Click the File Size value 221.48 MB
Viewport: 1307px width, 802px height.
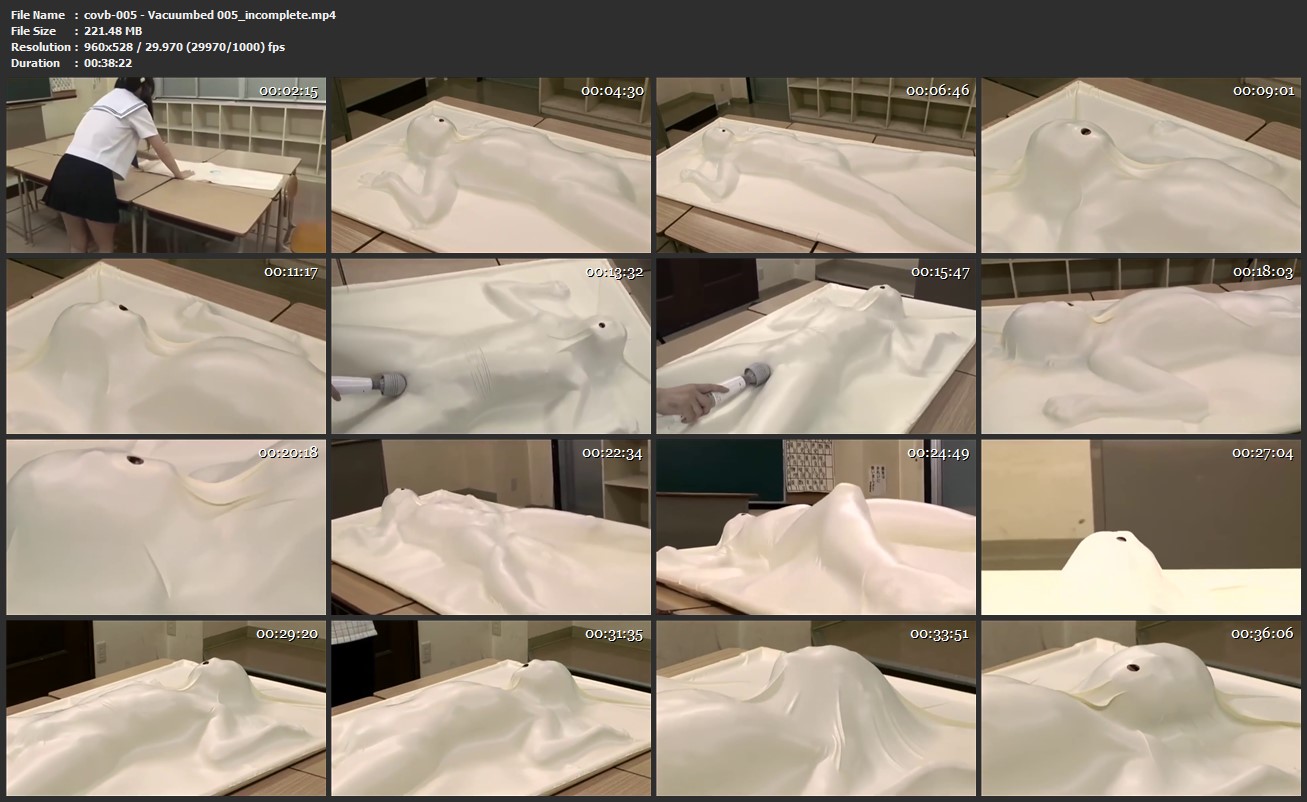click(x=113, y=31)
